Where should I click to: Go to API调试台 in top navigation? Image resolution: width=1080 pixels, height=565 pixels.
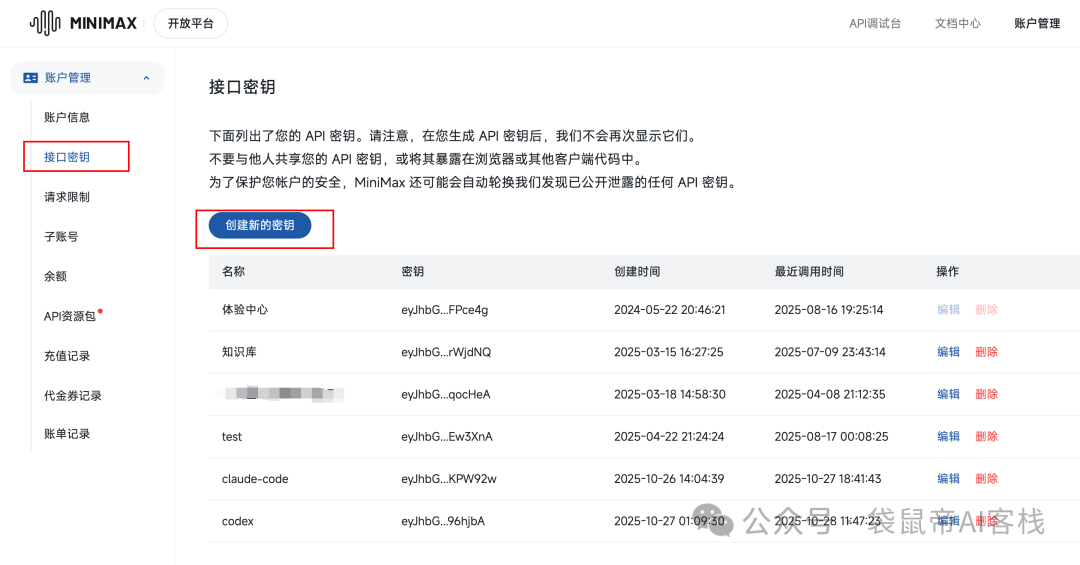875,23
